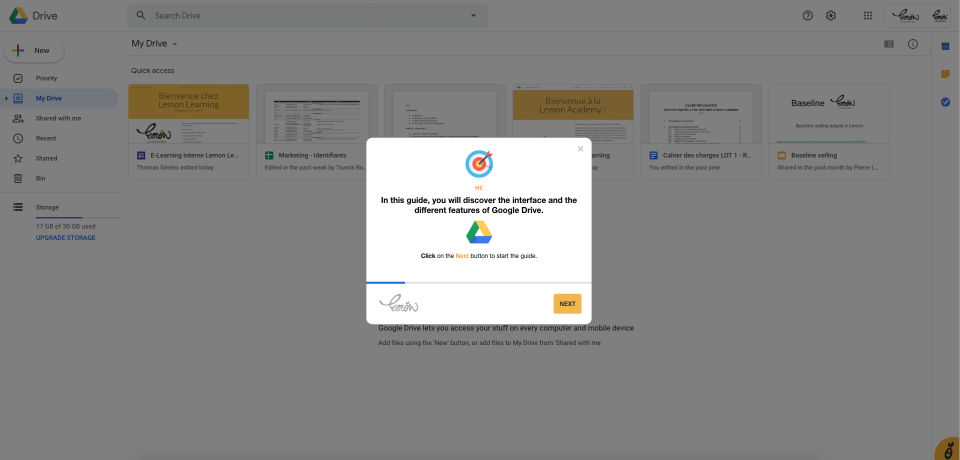Screen dimensions: 960x460
Task: Open the Settings gear icon
Action: tap(831, 15)
